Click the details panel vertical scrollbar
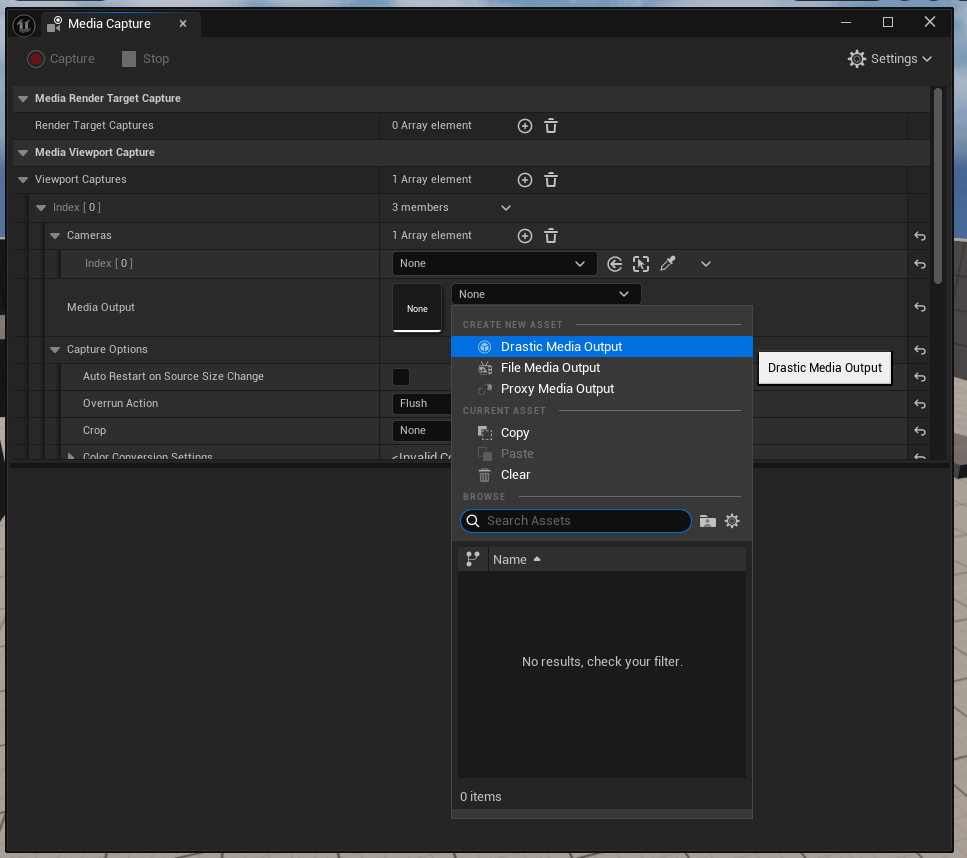 coord(937,186)
